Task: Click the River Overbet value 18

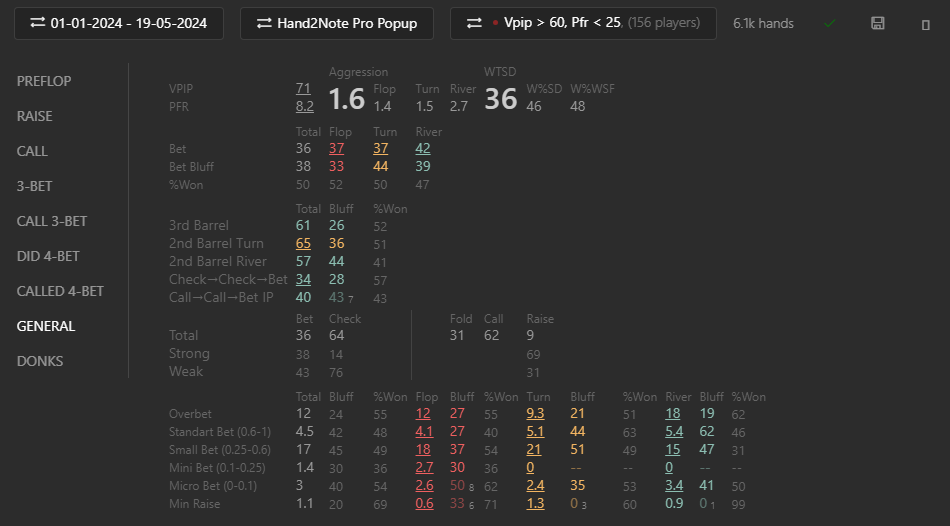Action: pyautogui.click(x=673, y=414)
